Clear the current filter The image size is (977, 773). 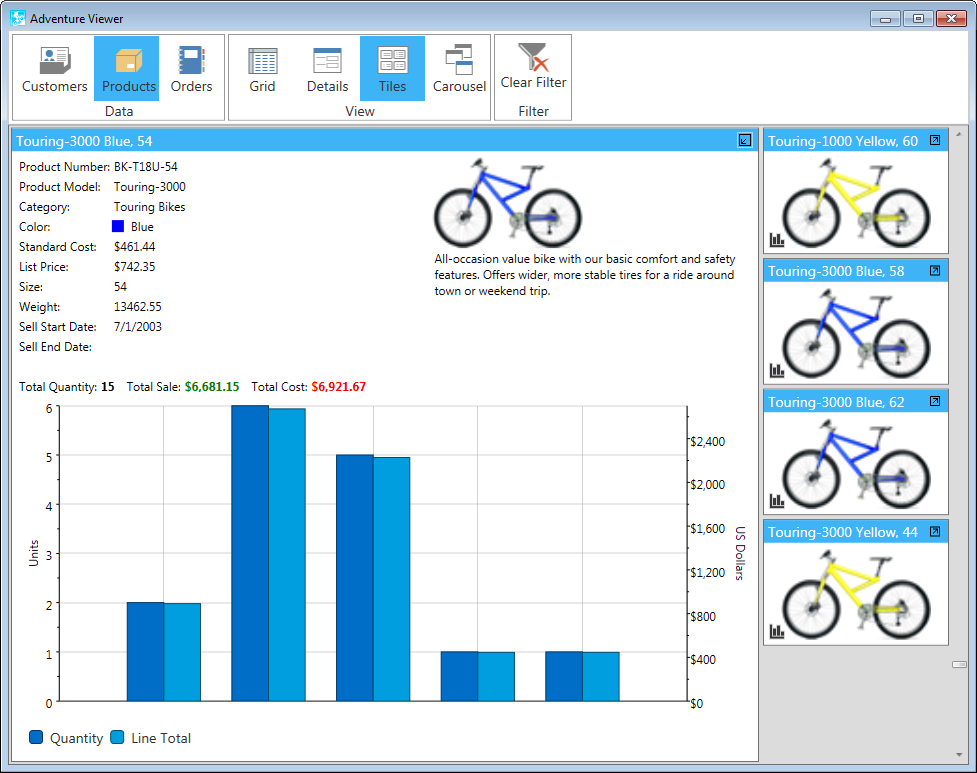click(533, 66)
